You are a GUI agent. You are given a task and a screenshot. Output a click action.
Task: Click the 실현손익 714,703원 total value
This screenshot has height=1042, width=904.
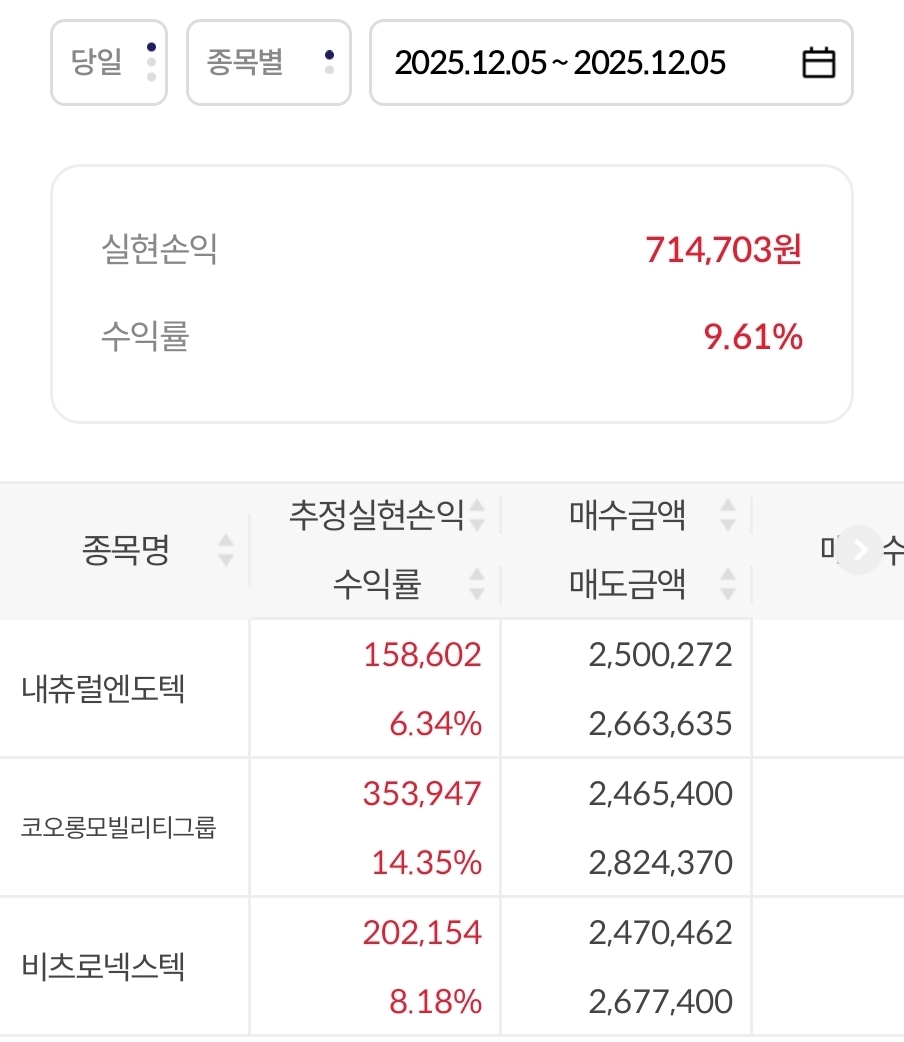pos(724,249)
